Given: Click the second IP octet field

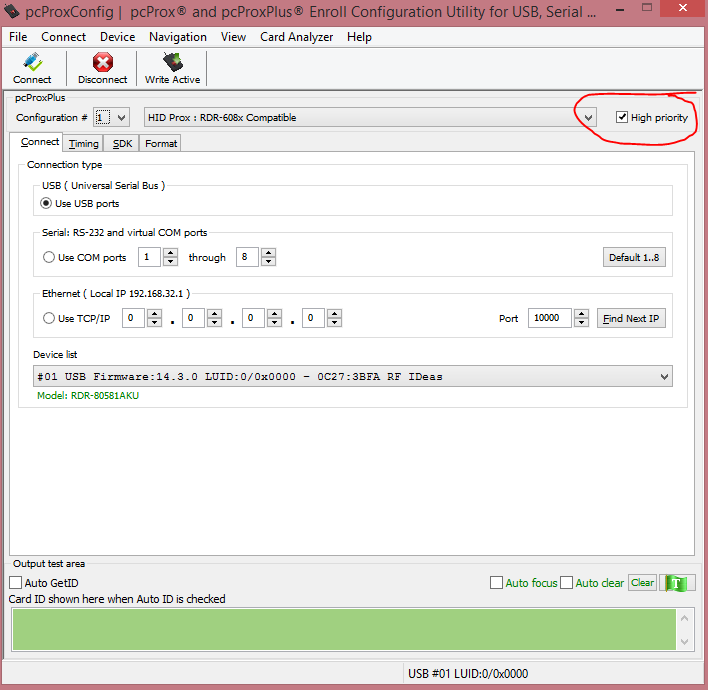Looking at the screenshot, I should [x=194, y=318].
